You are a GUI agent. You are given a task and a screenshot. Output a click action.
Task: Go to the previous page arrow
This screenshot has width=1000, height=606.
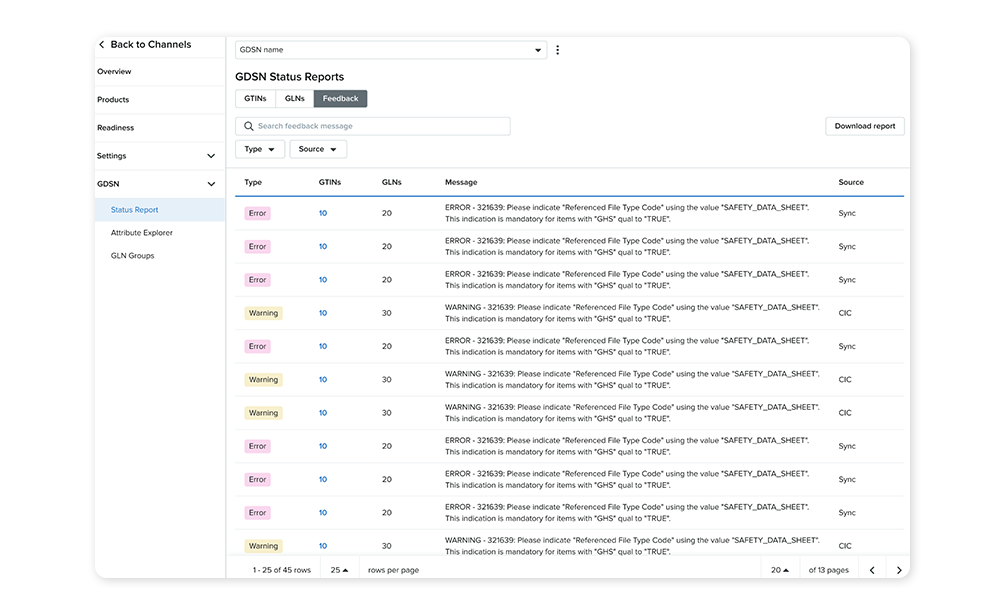(x=872, y=570)
